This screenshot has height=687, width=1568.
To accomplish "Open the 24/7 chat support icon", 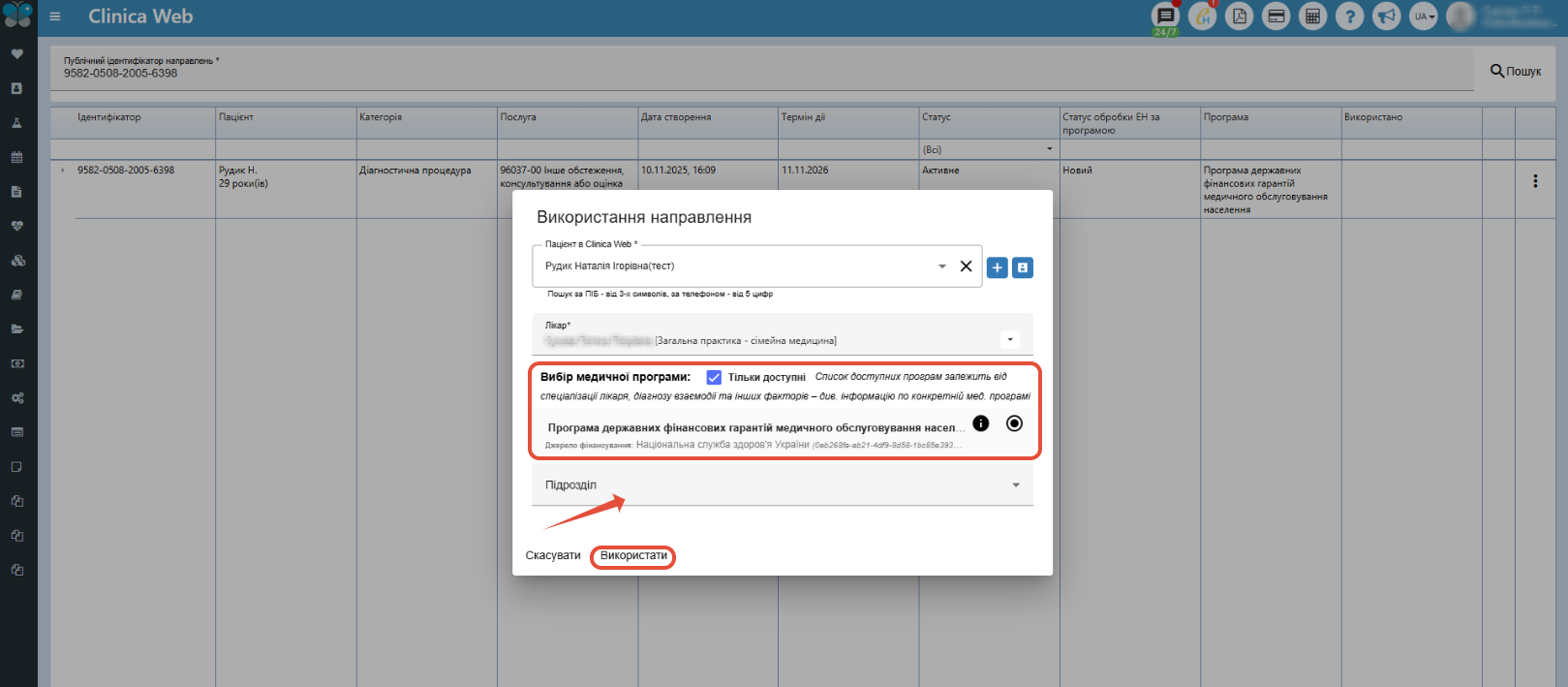I will click(x=1165, y=16).
